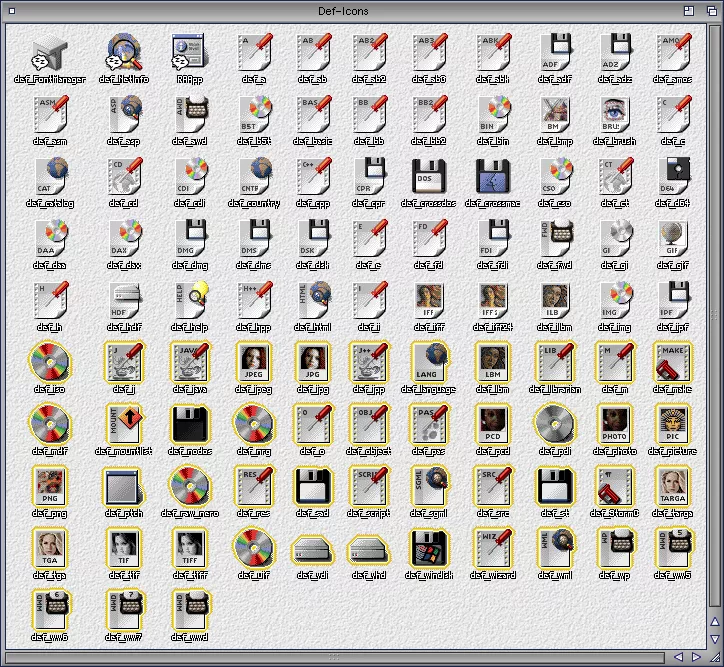This screenshot has width=724, height=667.
Task: Pick the def_wizard icon
Action: [x=491, y=548]
